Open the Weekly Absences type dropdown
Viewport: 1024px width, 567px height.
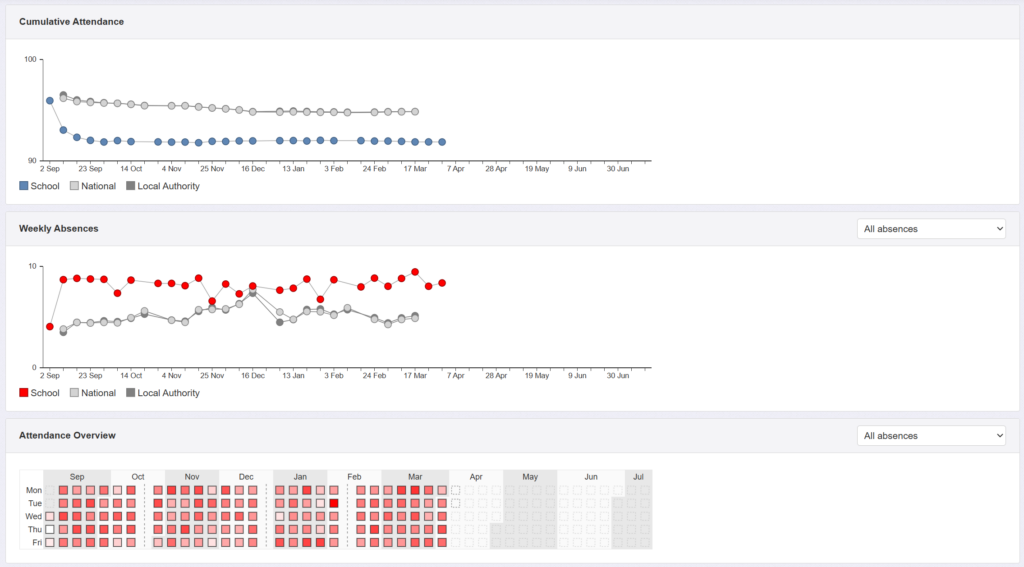pyautogui.click(x=931, y=229)
